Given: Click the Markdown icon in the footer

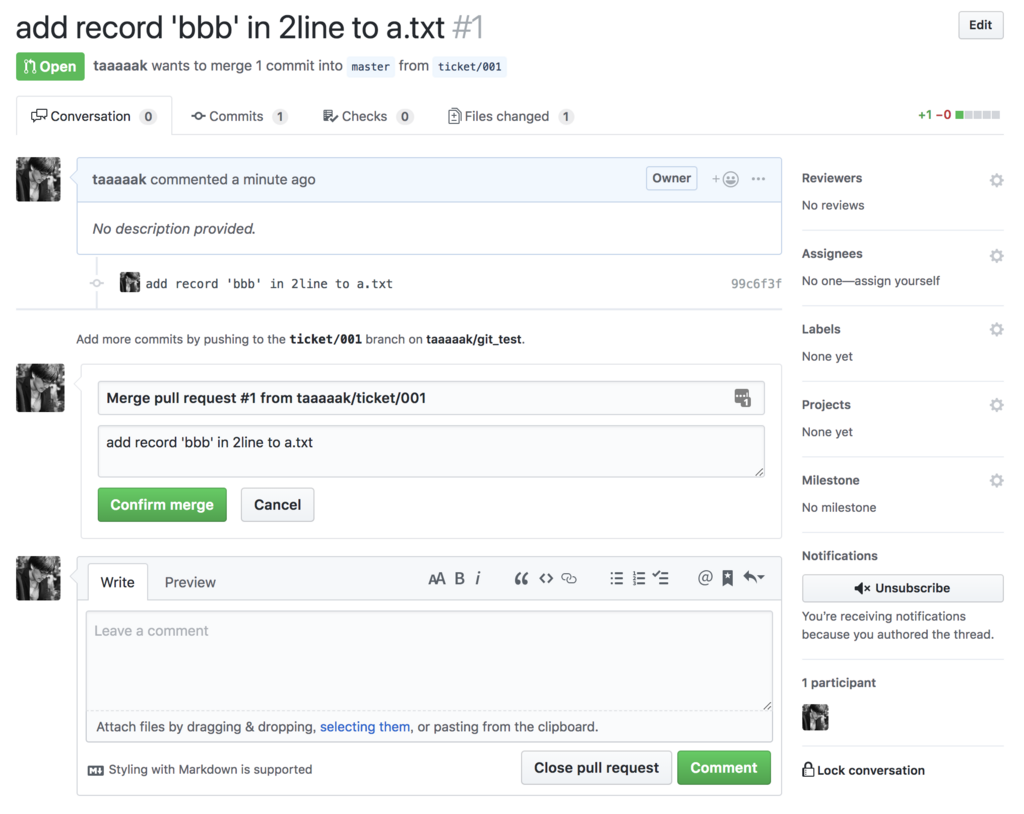Looking at the screenshot, I should pos(95,771).
